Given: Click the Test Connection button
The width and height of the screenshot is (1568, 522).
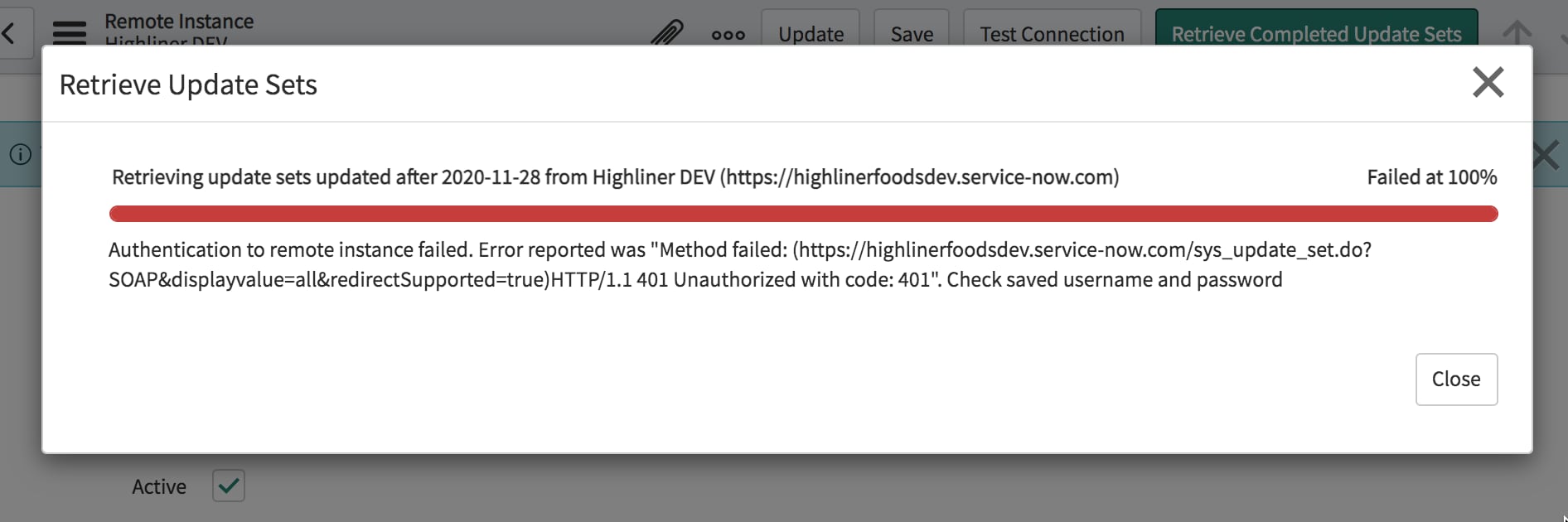Looking at the screenshot, I should coord(1051,34).
